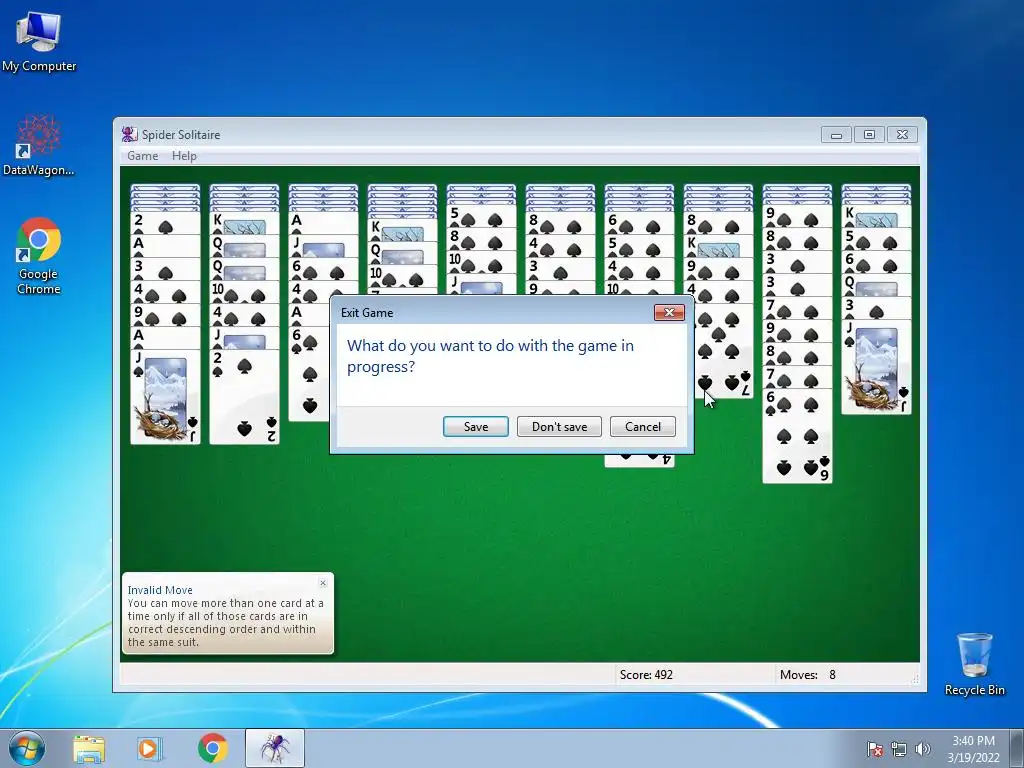
Task: Open File Explorer from the taskbar
Action: tap(89, 748)
